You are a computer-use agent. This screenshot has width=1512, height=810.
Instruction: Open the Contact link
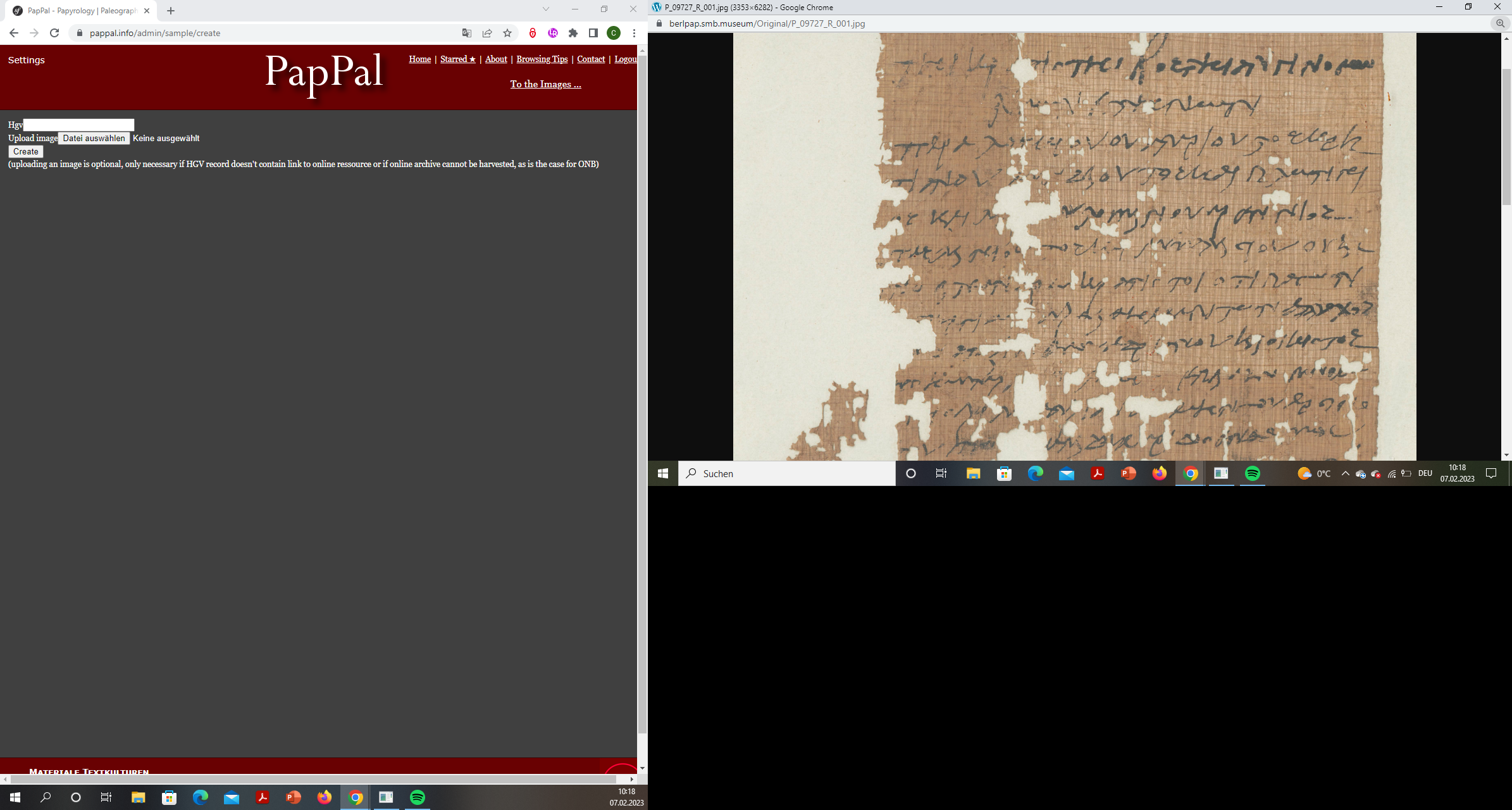(x=591, y=59)
